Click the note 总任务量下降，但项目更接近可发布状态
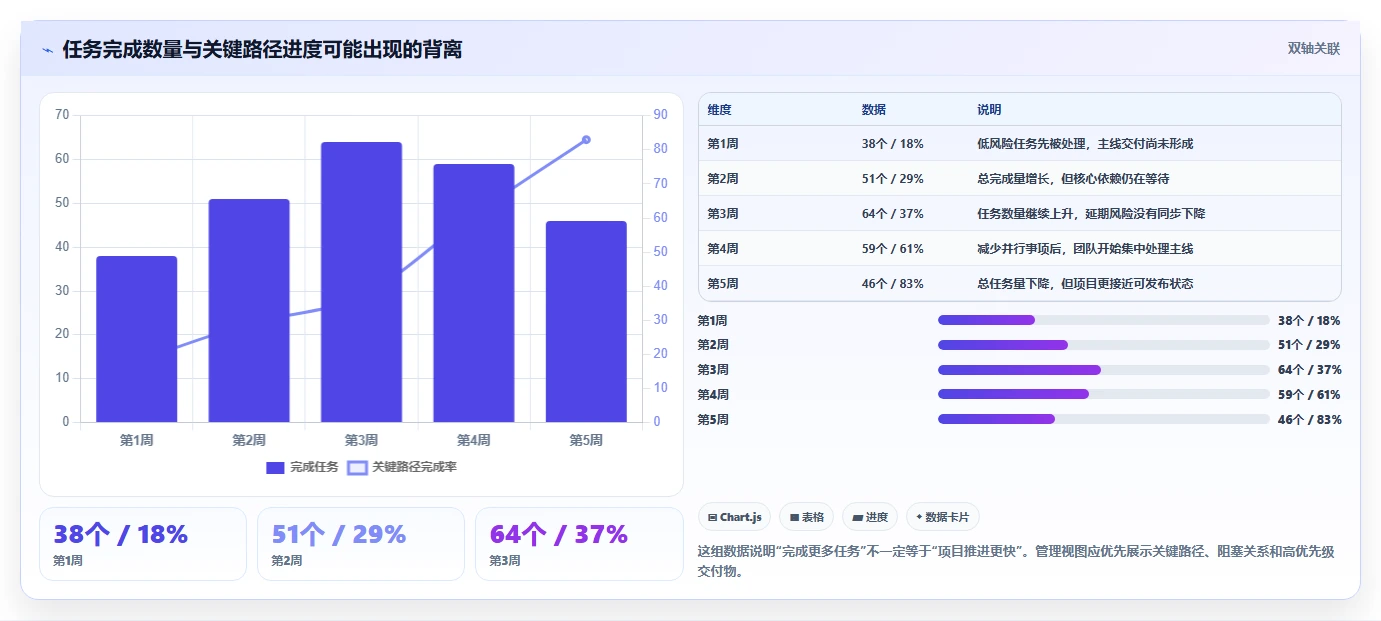Viewport: 1381px width, 621px height. coord(1085,284)
